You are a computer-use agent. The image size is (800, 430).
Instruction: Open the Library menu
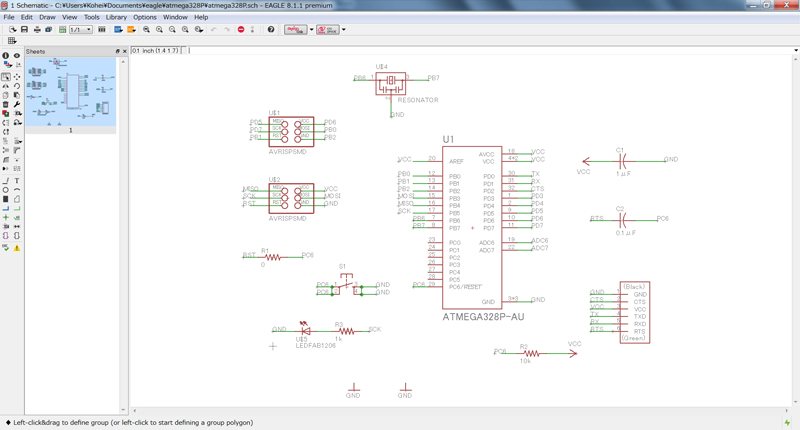pyautogui.click(x=116, y=17)
